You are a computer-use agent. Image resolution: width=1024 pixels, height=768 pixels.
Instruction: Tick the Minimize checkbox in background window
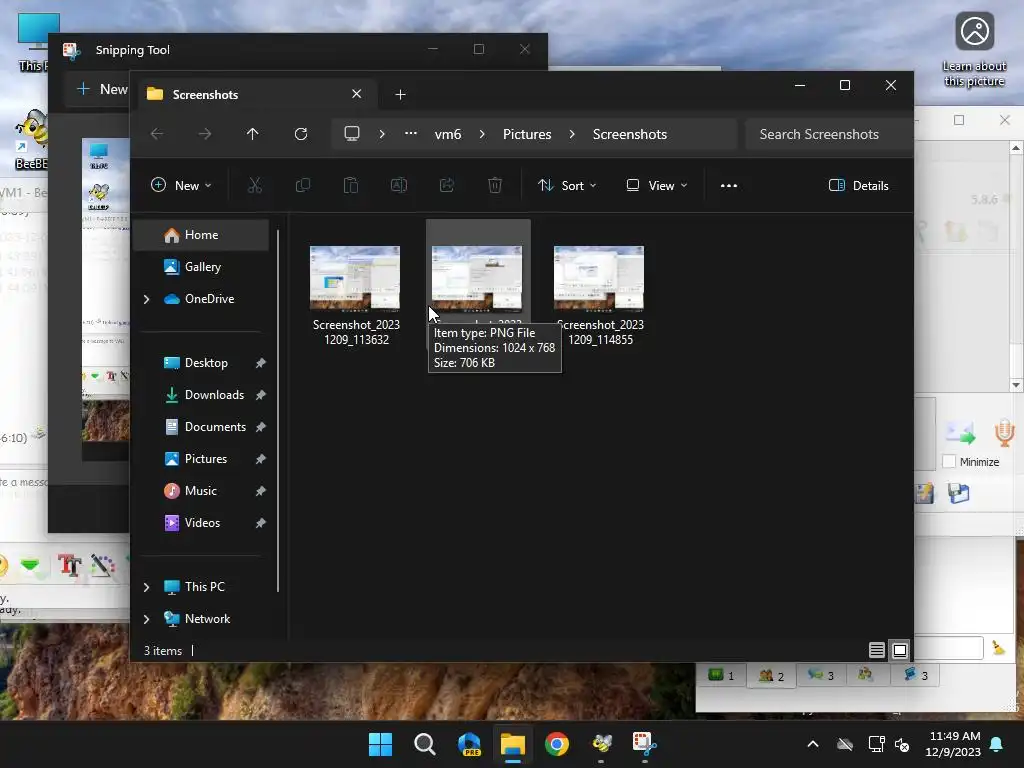(949, 462)
